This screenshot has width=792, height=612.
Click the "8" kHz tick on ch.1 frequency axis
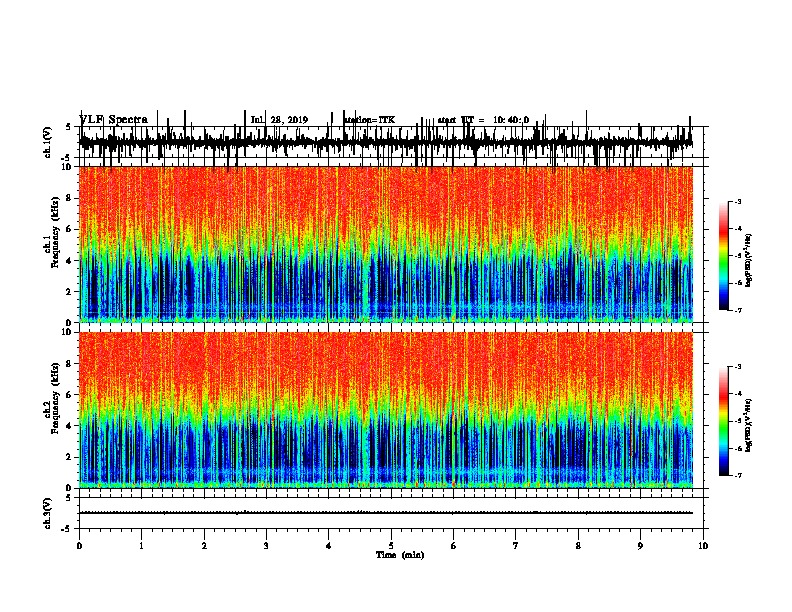coord(70,198)
